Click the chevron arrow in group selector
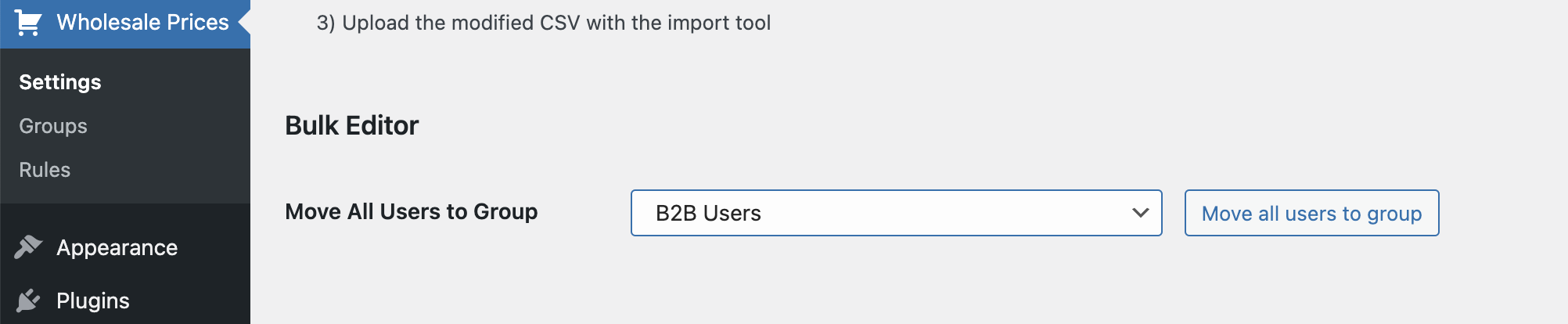The width and height of the screenshot is (1568, 324). pos(1141,213)
